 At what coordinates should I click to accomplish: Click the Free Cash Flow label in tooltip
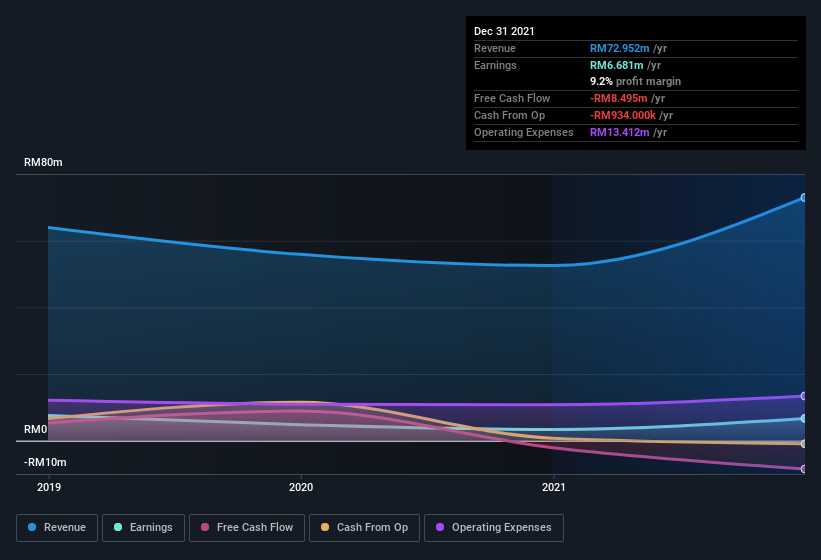[512, 98]
